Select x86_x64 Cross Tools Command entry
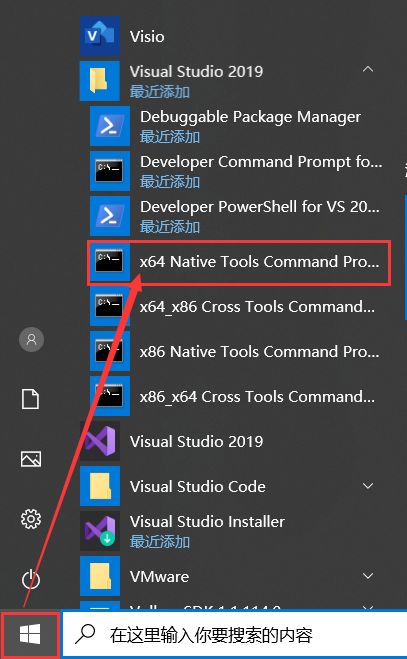407x659 pixels. coord(240,396)
